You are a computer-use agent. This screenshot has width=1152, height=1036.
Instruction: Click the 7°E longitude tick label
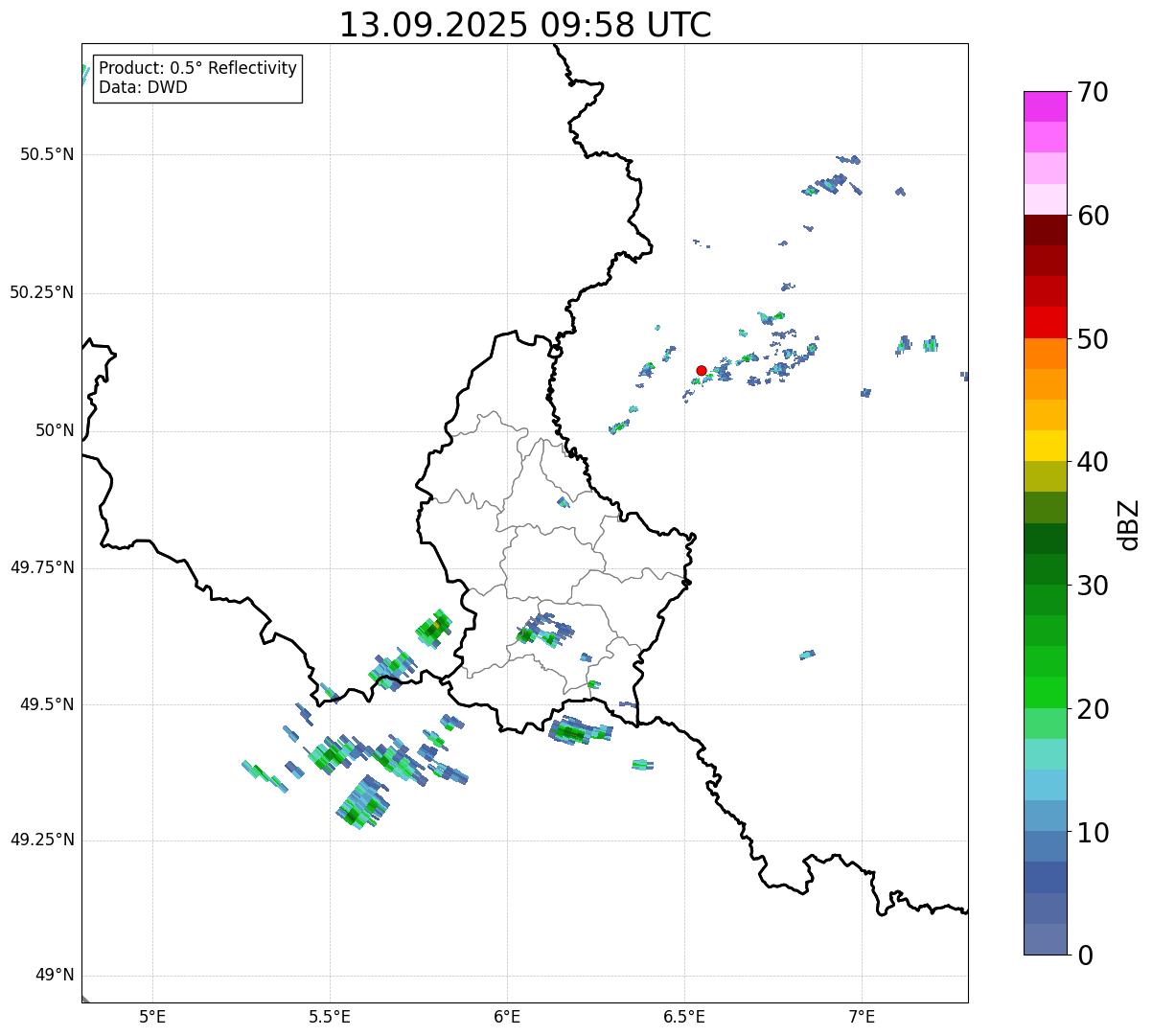coord(862,1016)
